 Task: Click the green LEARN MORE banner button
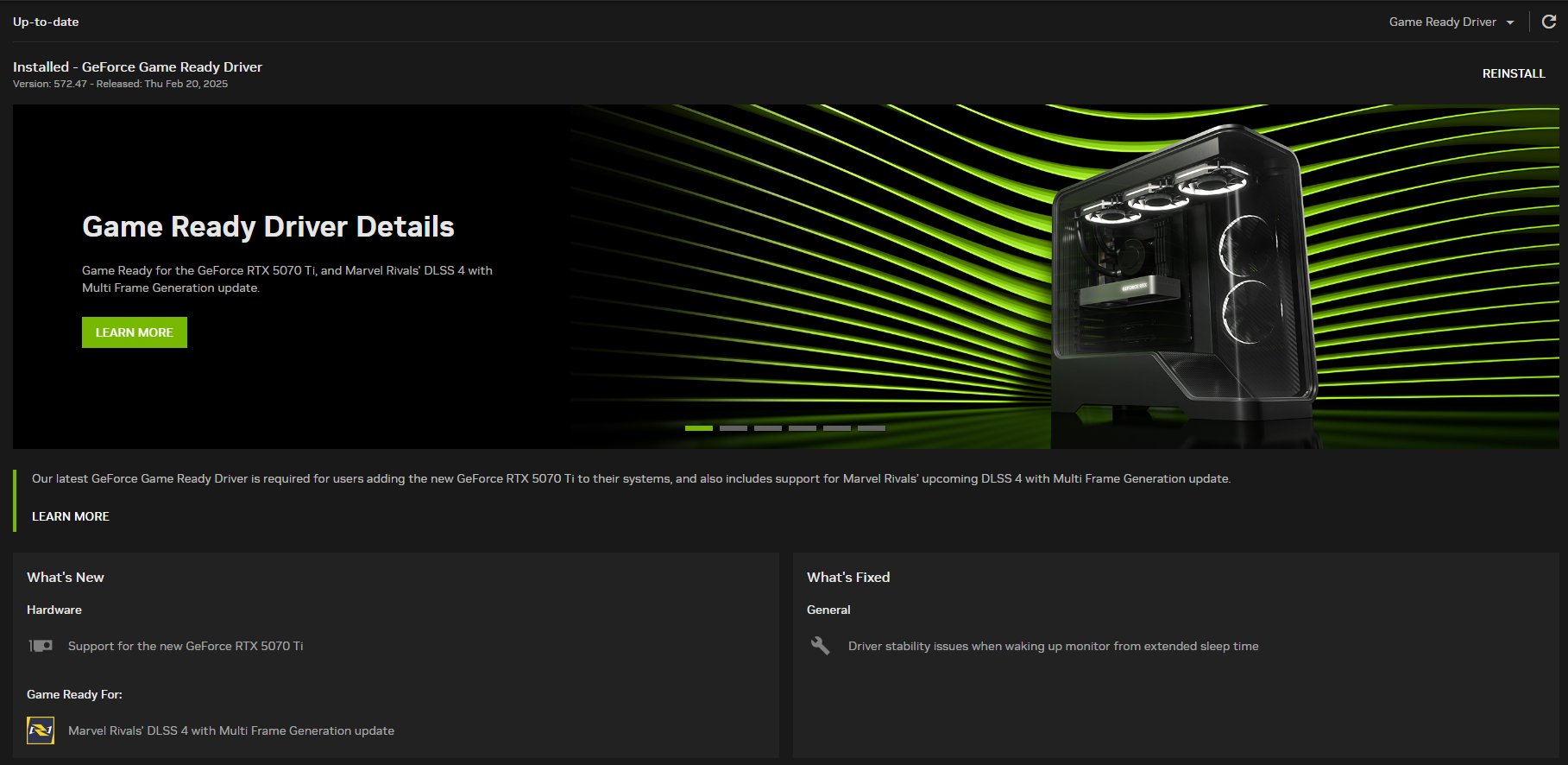click(x=135, y=332)
